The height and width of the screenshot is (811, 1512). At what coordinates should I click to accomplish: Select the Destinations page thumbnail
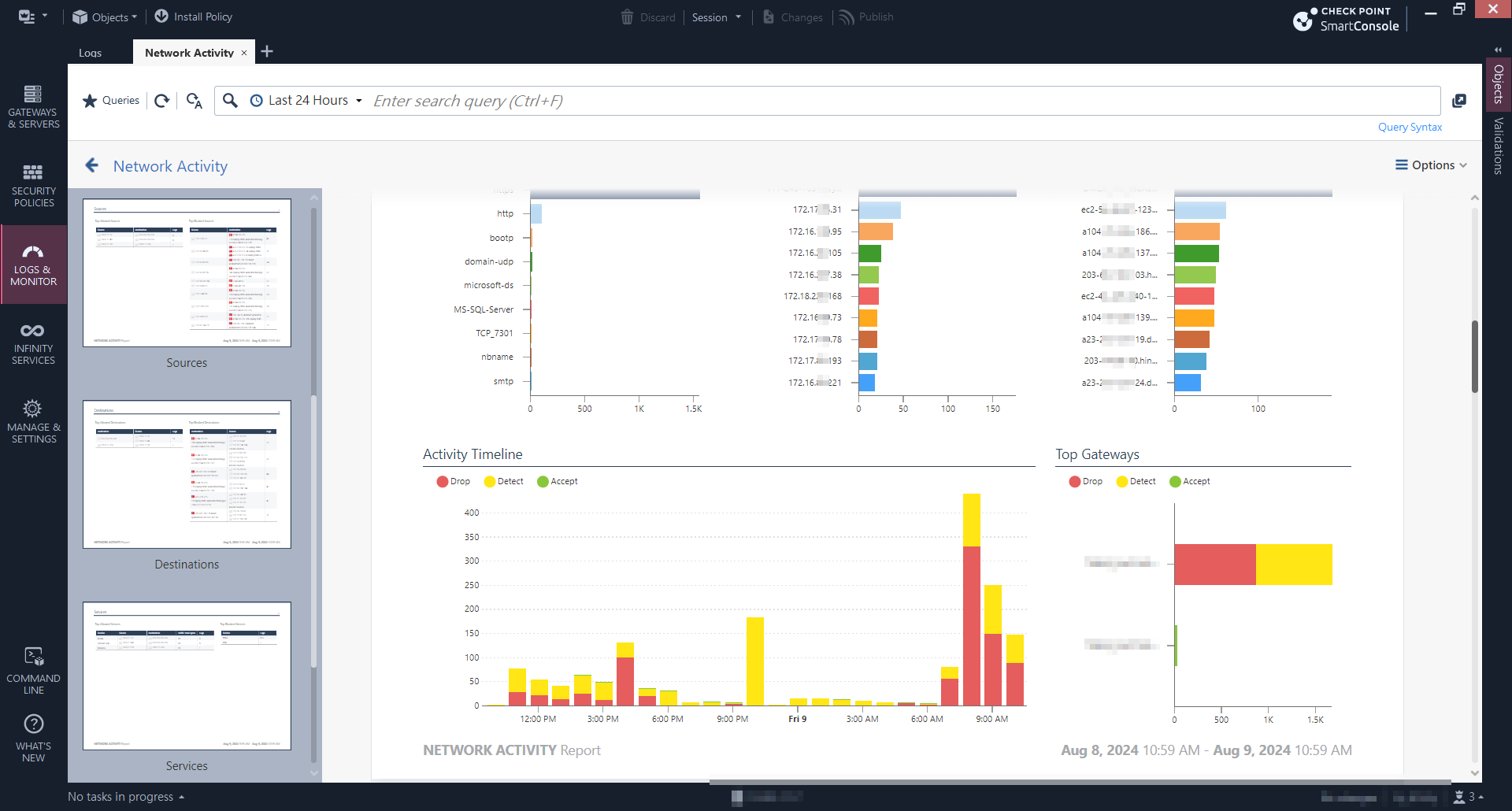[187, 474]
